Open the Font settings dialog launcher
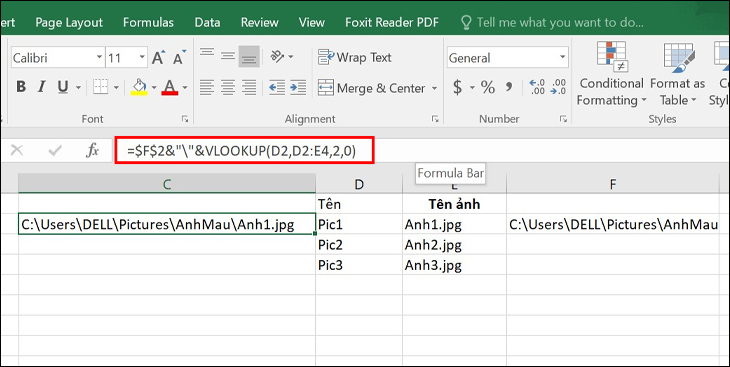Screen dimensions: 730x367 (185, 119)
